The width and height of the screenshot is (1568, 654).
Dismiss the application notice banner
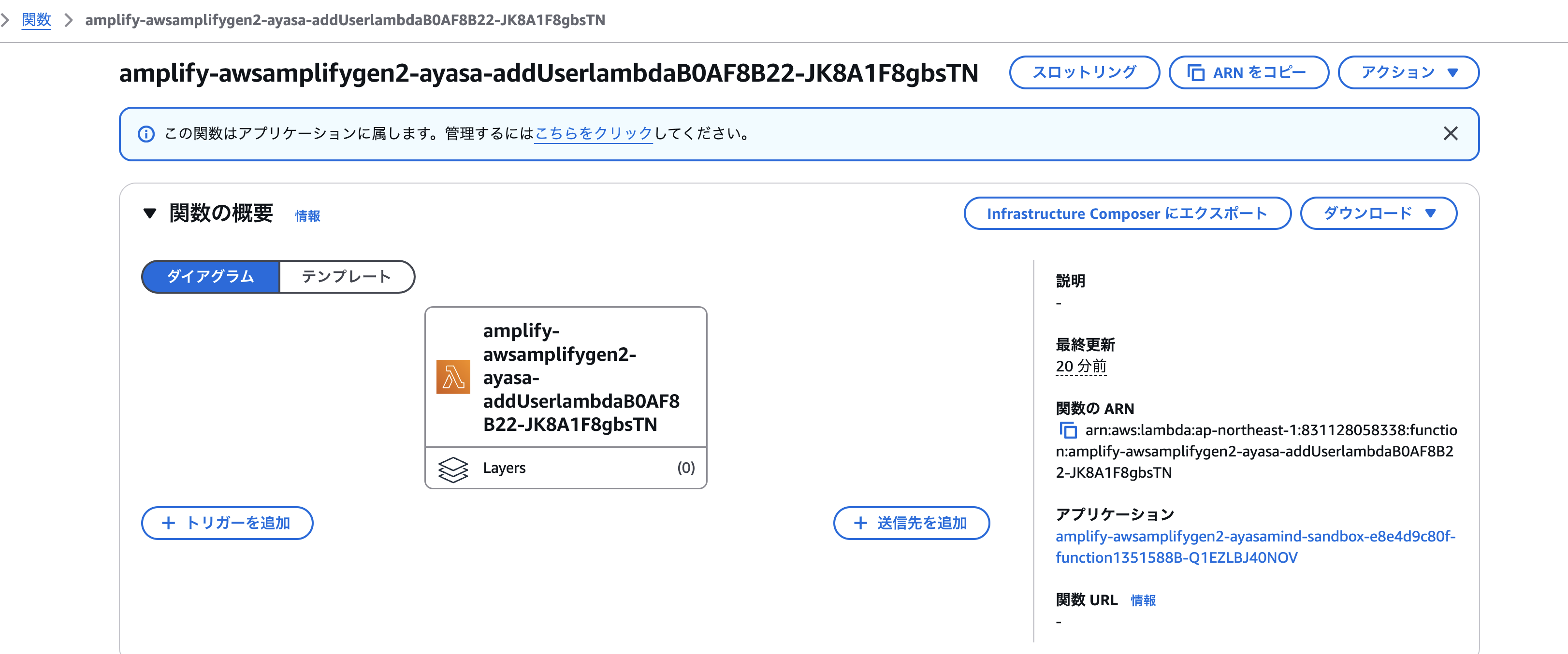(x=1451, y=134)
